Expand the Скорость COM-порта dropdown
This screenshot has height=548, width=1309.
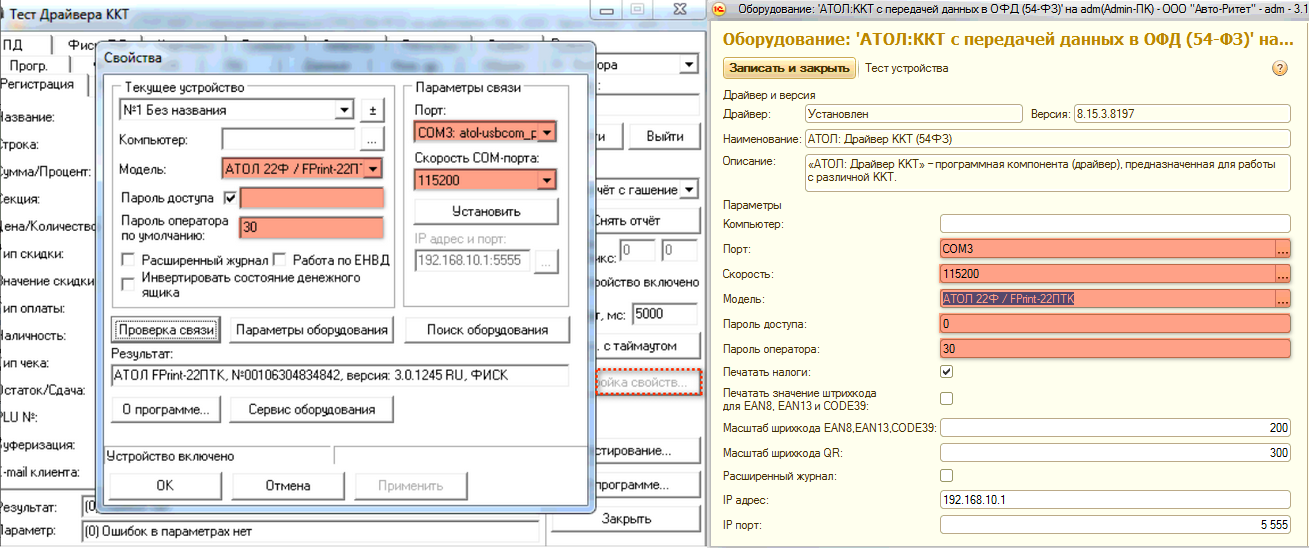pos(546,180)
